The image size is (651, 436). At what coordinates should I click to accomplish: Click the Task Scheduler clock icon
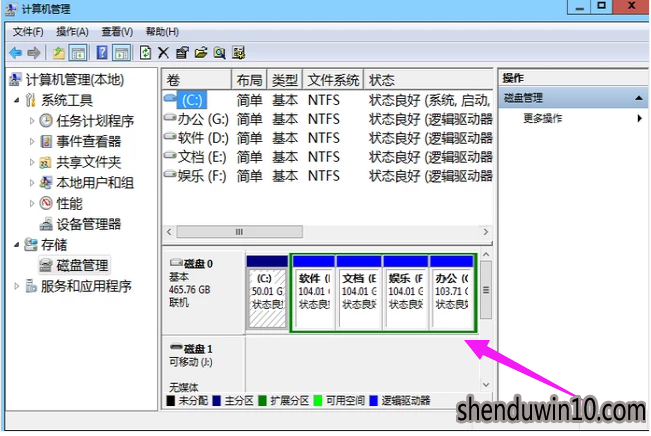[x=46, y=121]
